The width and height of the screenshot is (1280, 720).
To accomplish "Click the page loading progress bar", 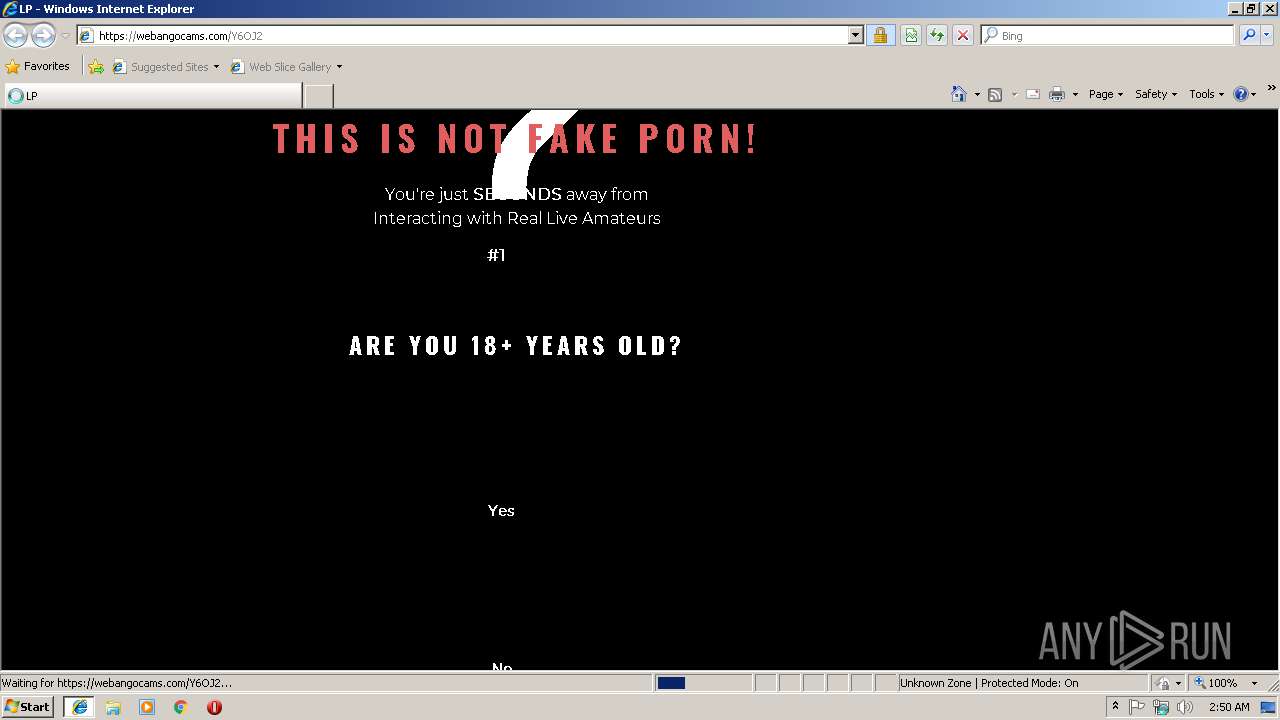I will coord(703,683).
